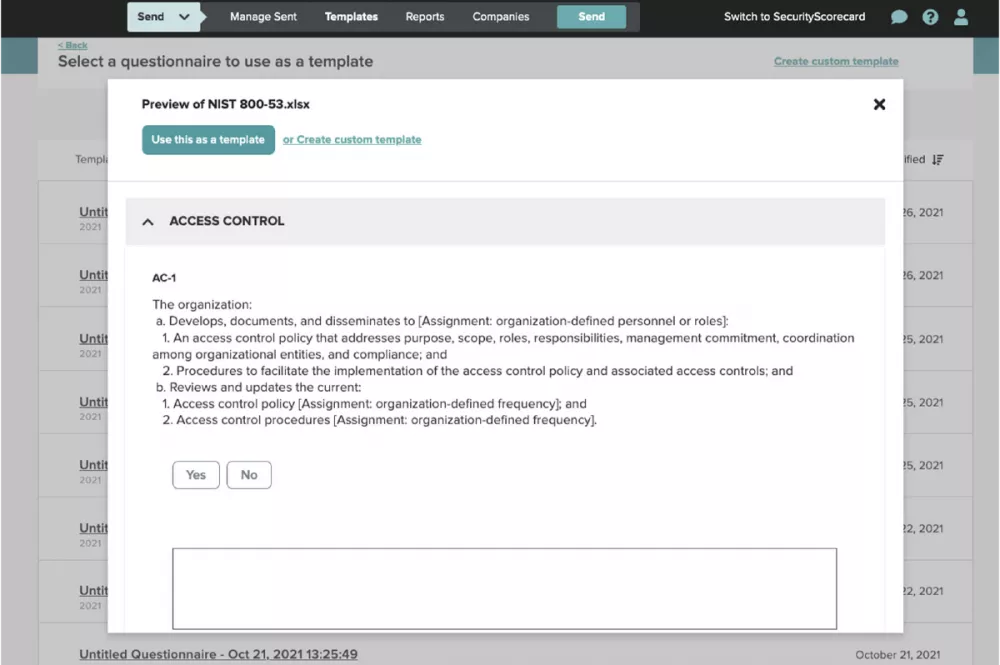Open Untitled Questionnaire - Oct 21, 2021 13:25:49
The height and width of the screenshot is (665, 1000).
(x=218, y=654)
